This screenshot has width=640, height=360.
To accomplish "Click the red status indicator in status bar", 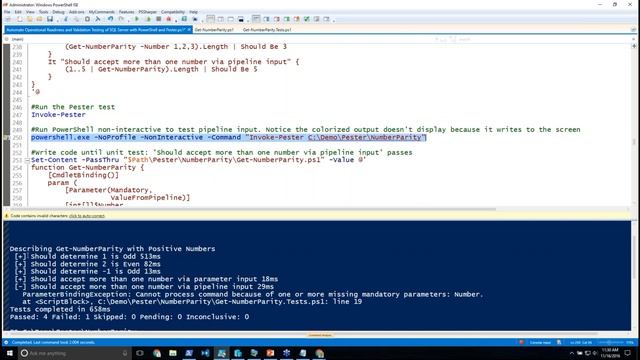I will coord(521,342).
